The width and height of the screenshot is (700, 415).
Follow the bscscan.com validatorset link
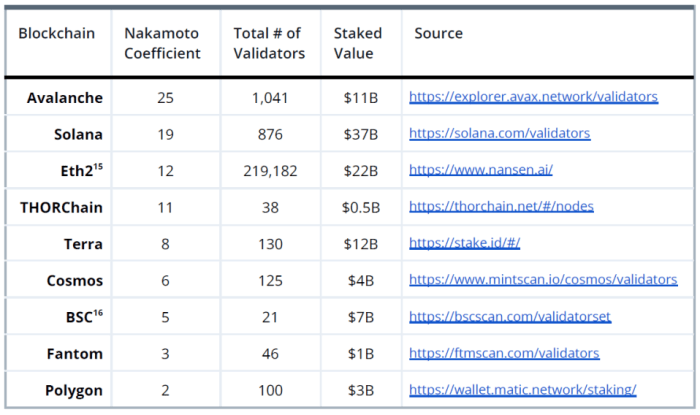510,317
